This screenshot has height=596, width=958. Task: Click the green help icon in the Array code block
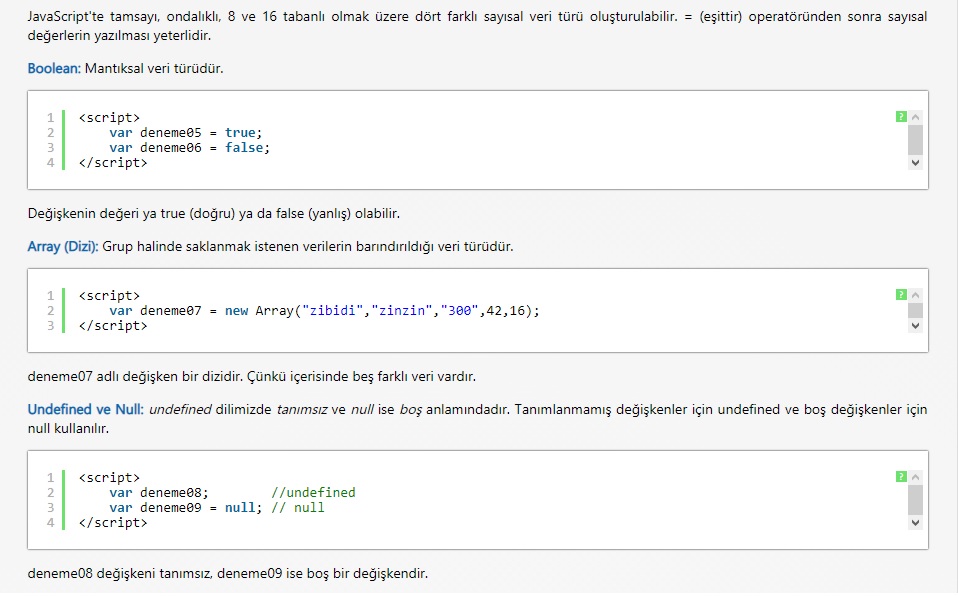pos(901,295)
